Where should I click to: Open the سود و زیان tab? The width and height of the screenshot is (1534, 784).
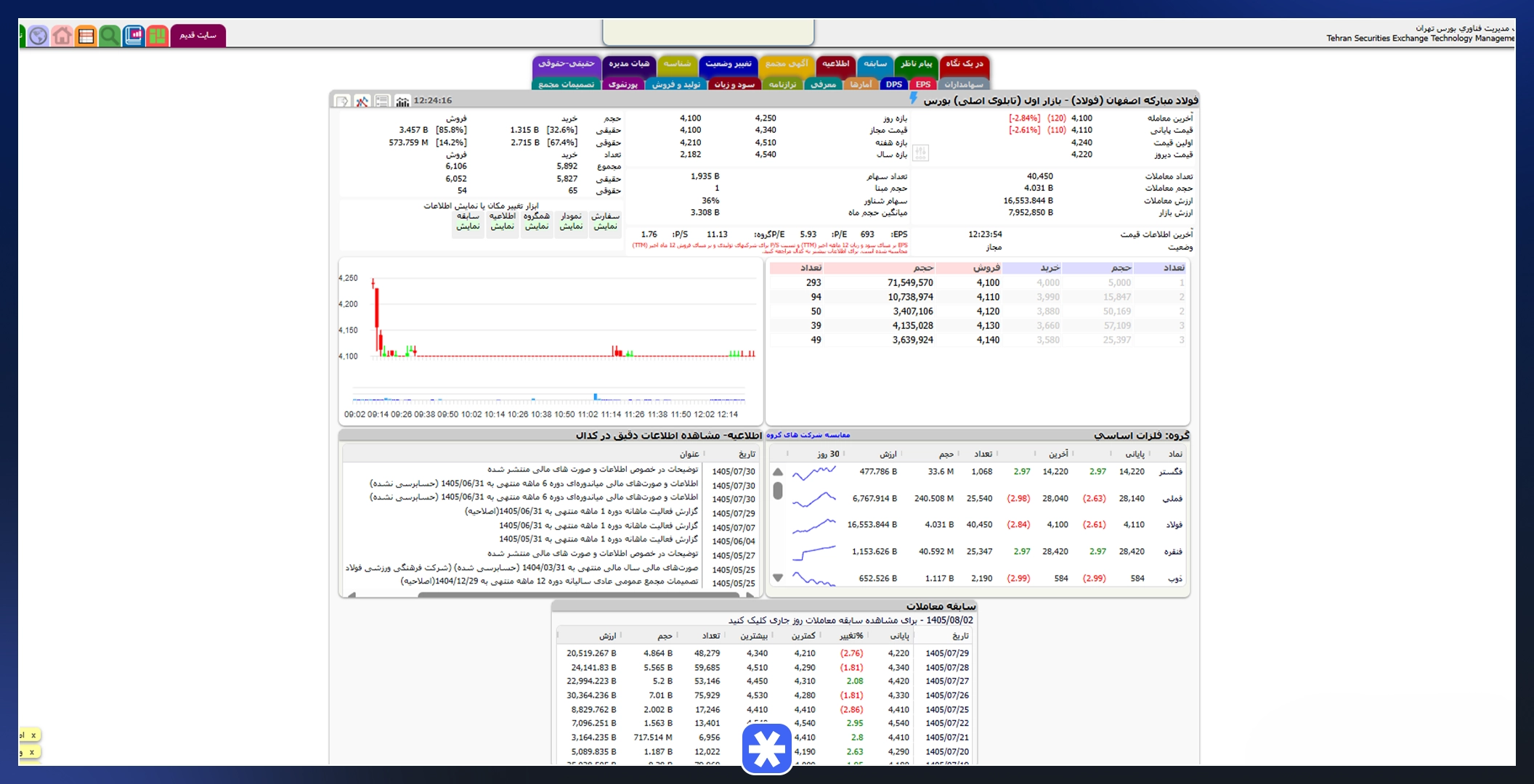[734, 85]
